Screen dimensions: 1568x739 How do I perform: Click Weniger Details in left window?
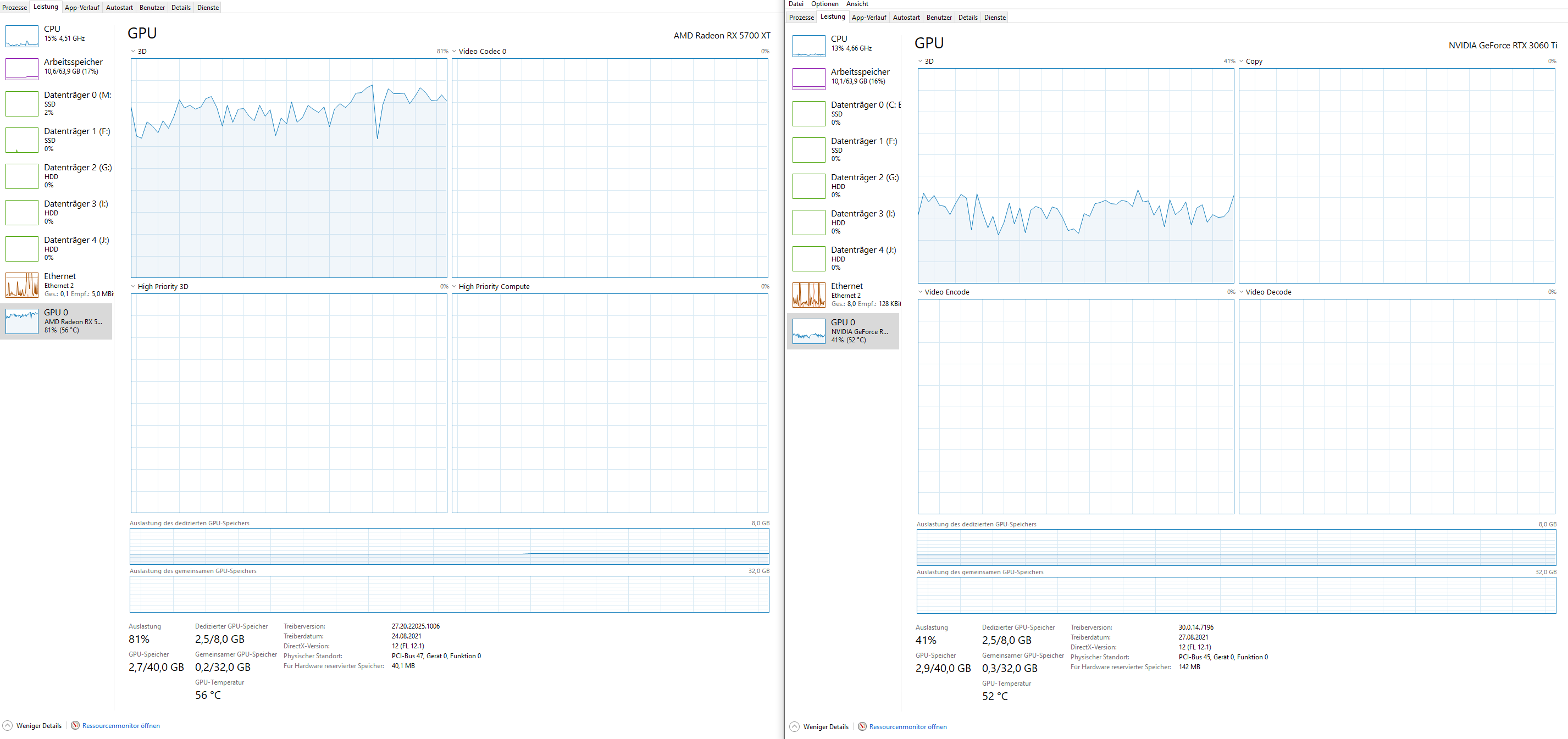tap(38, 726)
